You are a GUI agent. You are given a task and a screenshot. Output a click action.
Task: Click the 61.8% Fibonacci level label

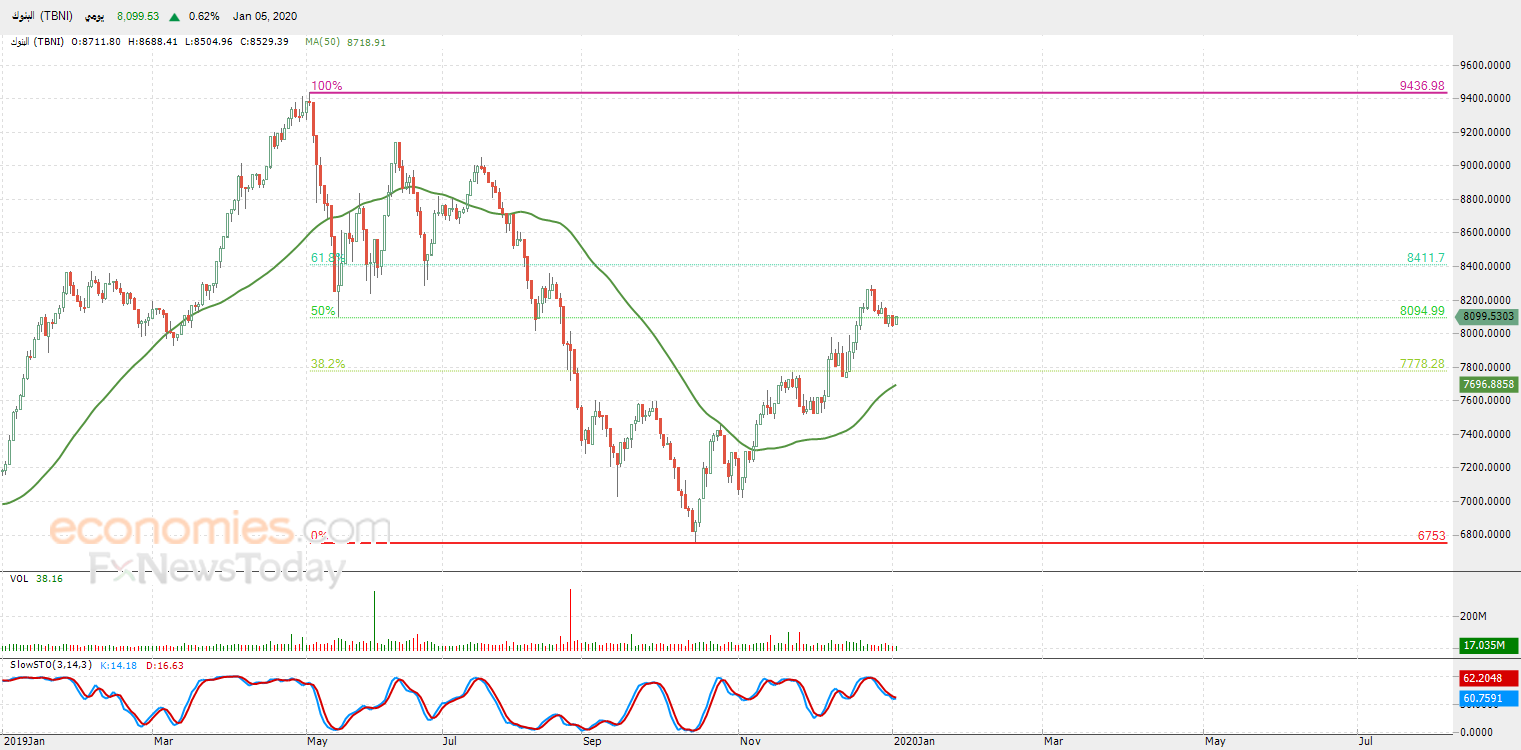pos(326,258)
